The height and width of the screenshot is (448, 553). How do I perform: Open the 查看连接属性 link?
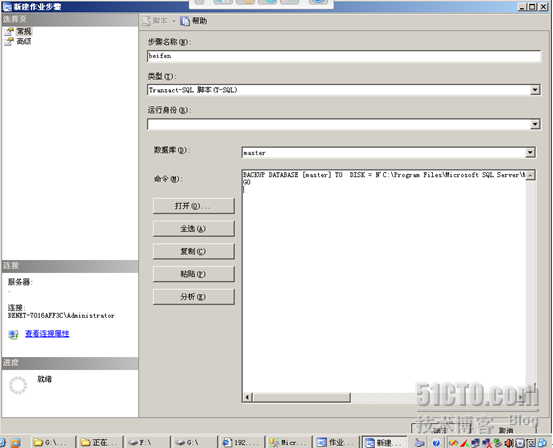[x=47, y=333]
